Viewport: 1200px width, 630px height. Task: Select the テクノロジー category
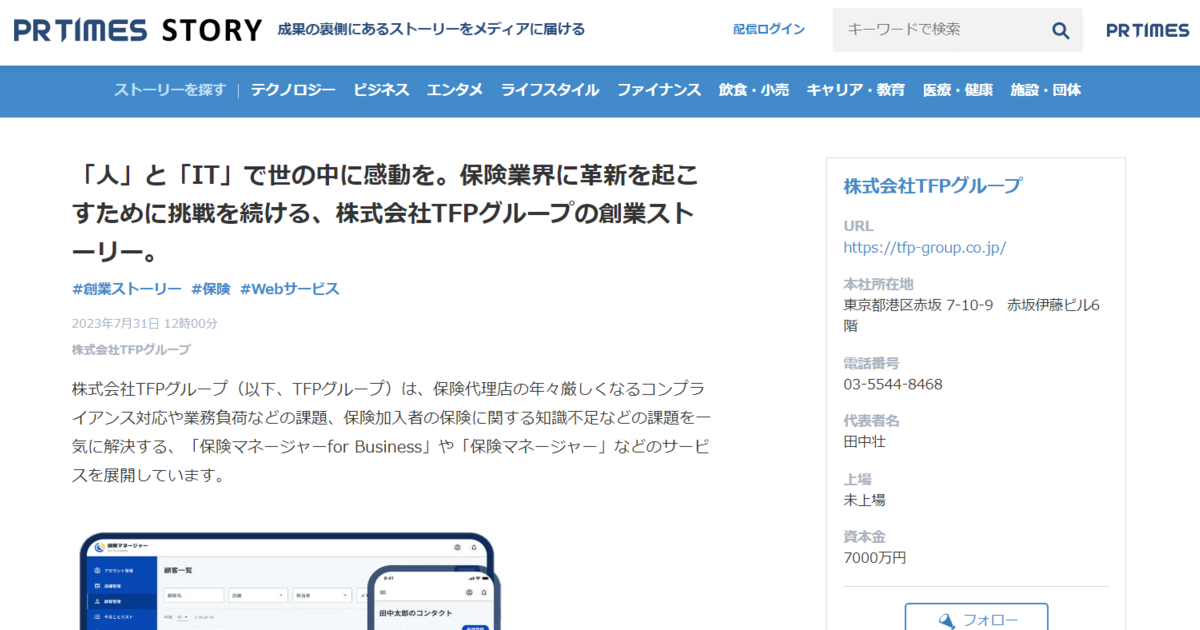click(293, 90)
